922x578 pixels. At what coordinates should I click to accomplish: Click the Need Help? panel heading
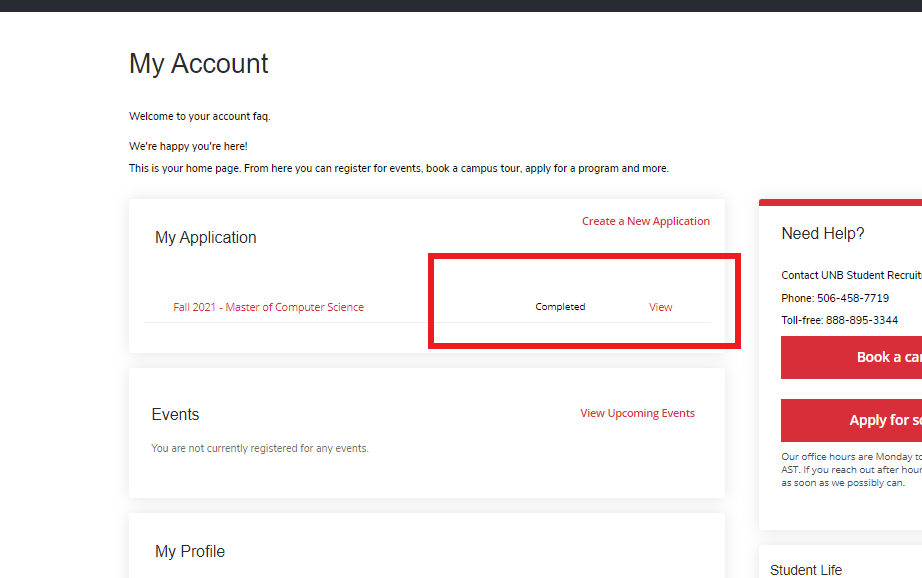pos(822,234)
